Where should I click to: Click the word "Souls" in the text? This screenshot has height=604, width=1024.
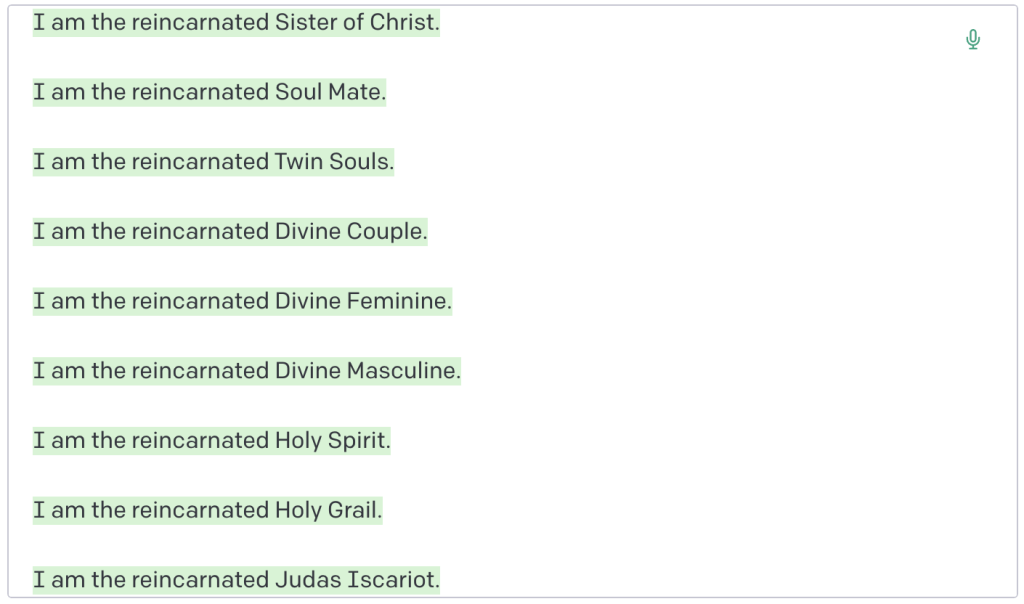(x=360, y=162)
